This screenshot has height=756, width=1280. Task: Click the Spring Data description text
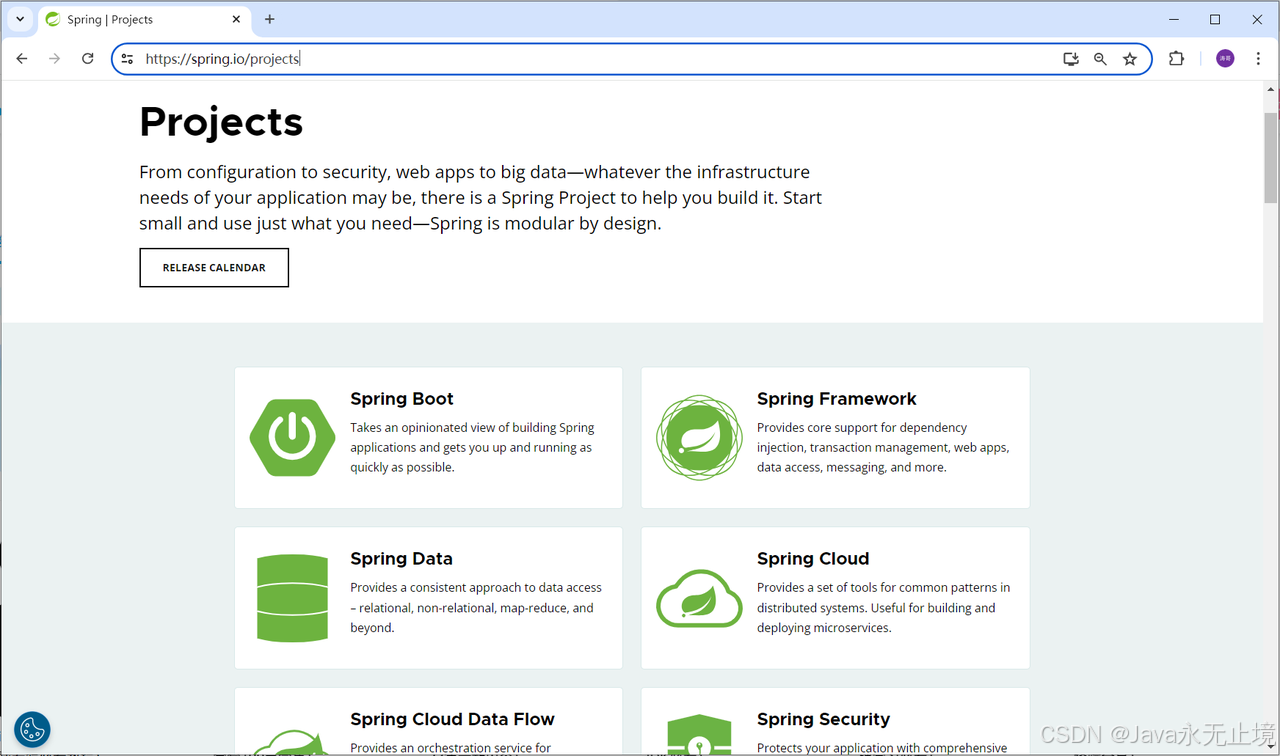(x=476, y=608)
